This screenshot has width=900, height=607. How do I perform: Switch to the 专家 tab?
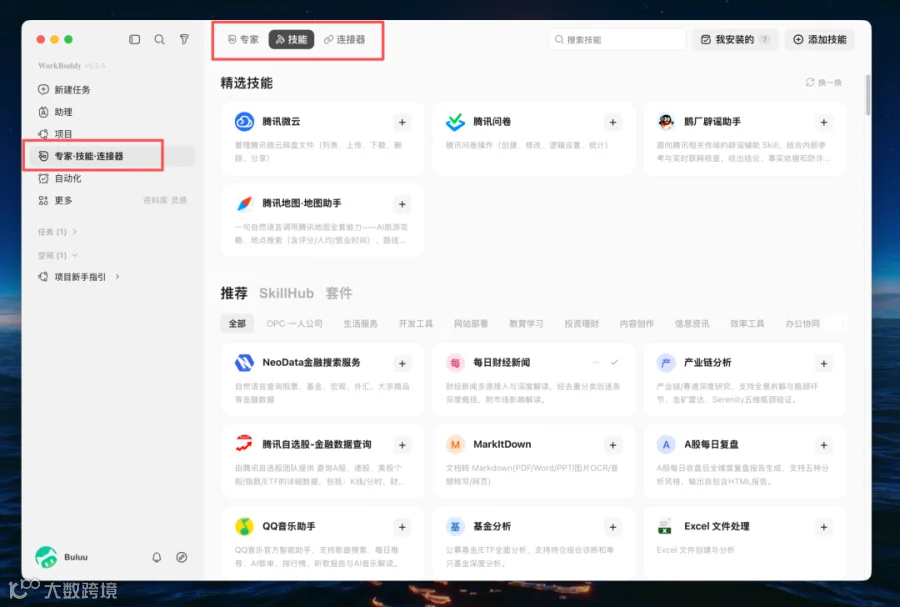pyautogui.click(x=243, y=40)
